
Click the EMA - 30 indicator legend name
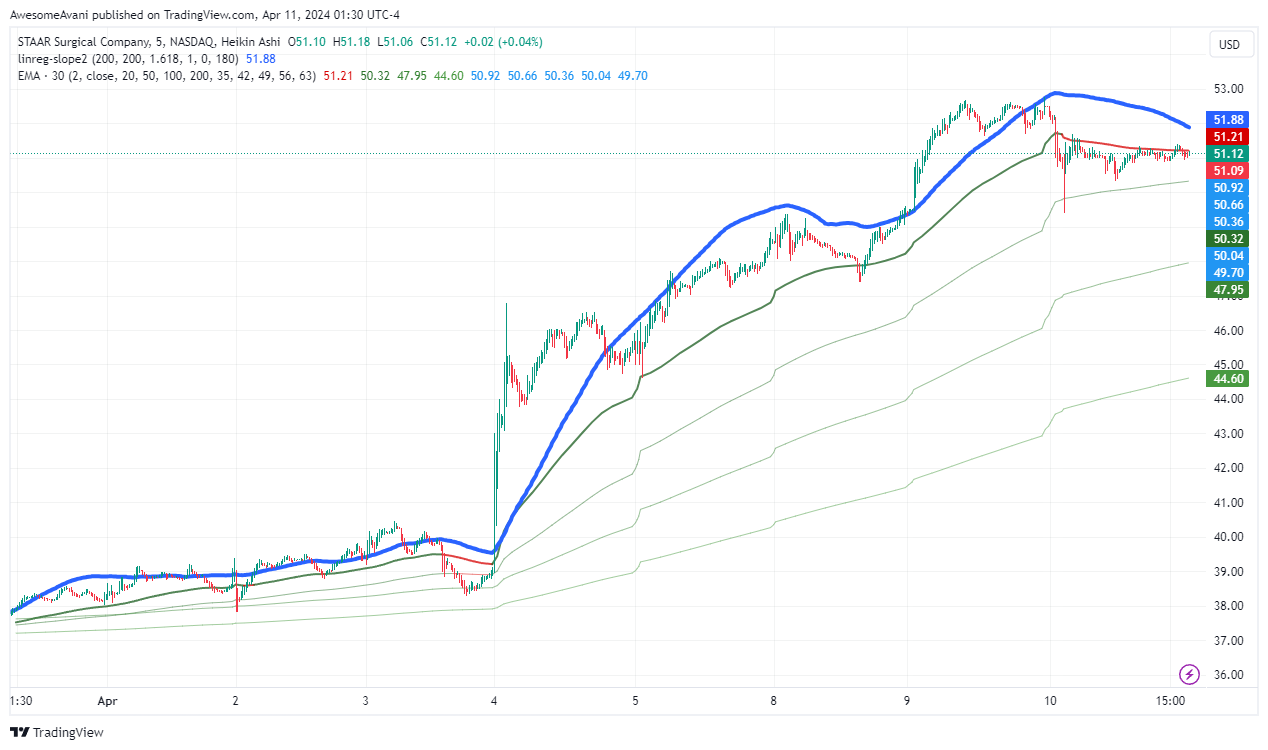pos(39,76)
